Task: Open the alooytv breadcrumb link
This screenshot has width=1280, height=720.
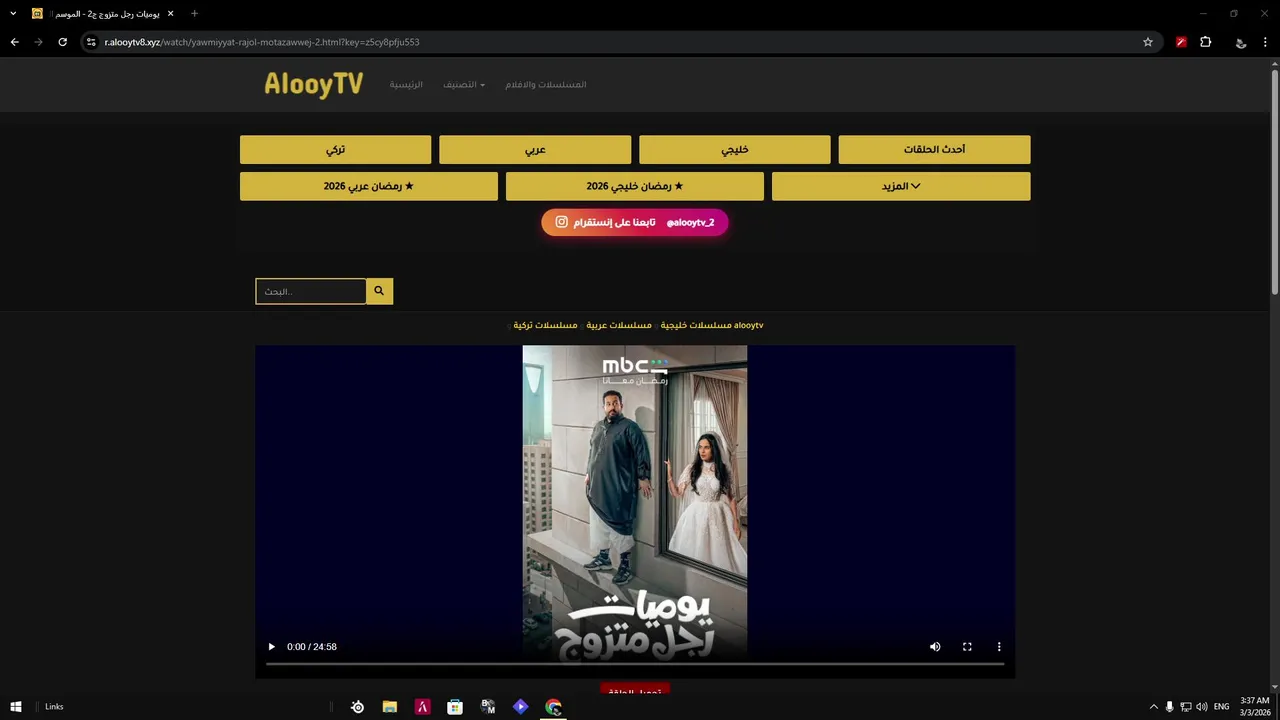Action: [749, 325]
